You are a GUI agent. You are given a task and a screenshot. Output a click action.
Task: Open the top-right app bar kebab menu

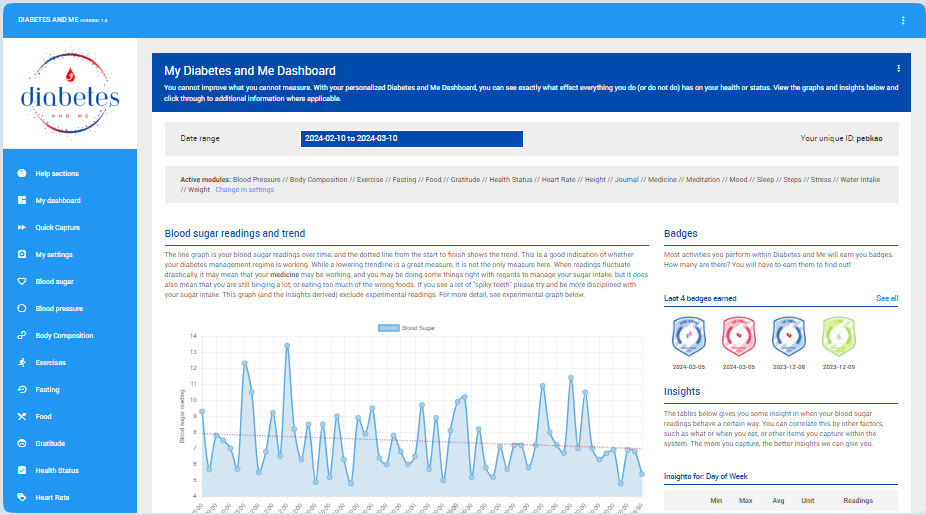[x=903, y=20]
